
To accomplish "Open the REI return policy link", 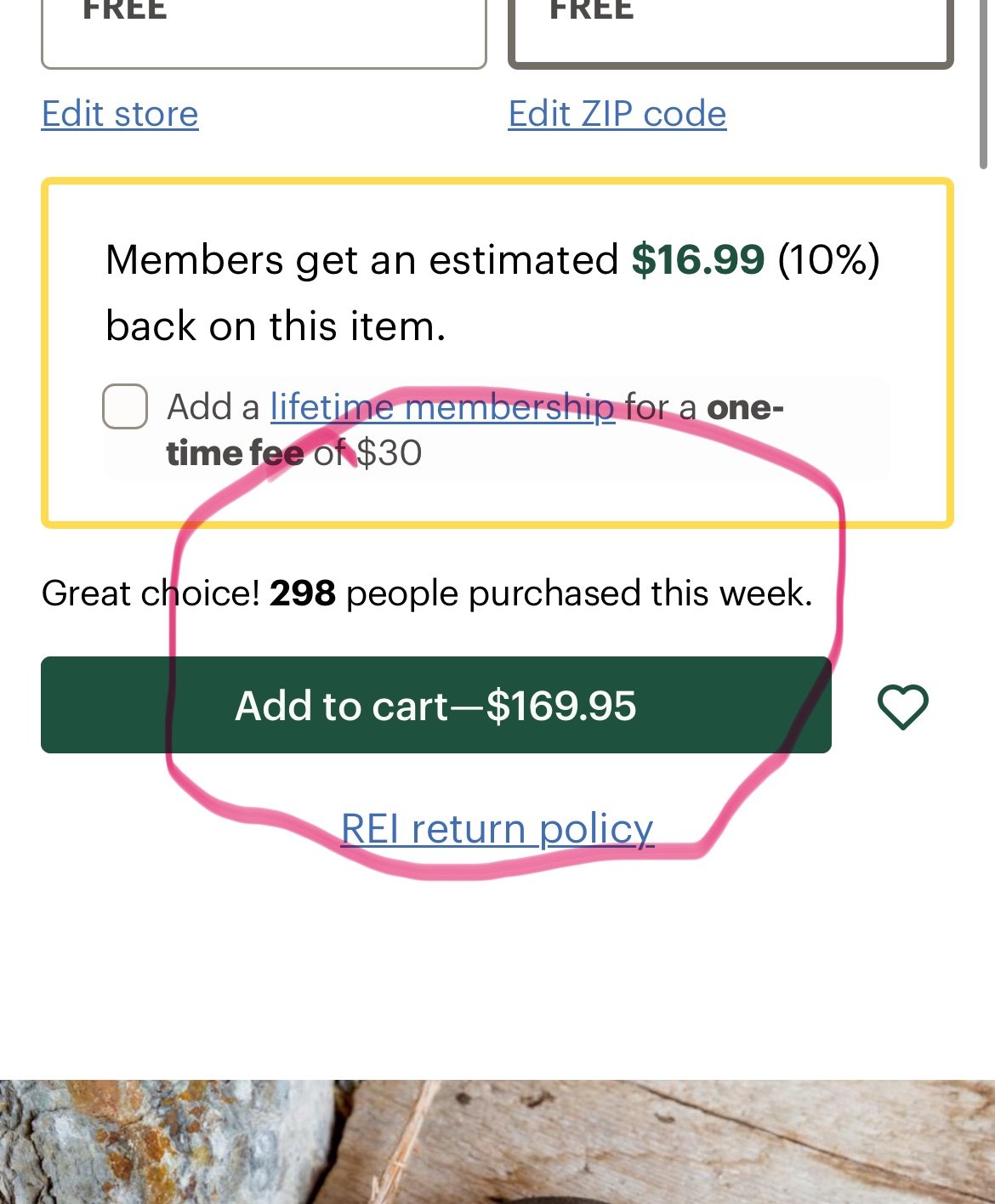I will (497, 829).
